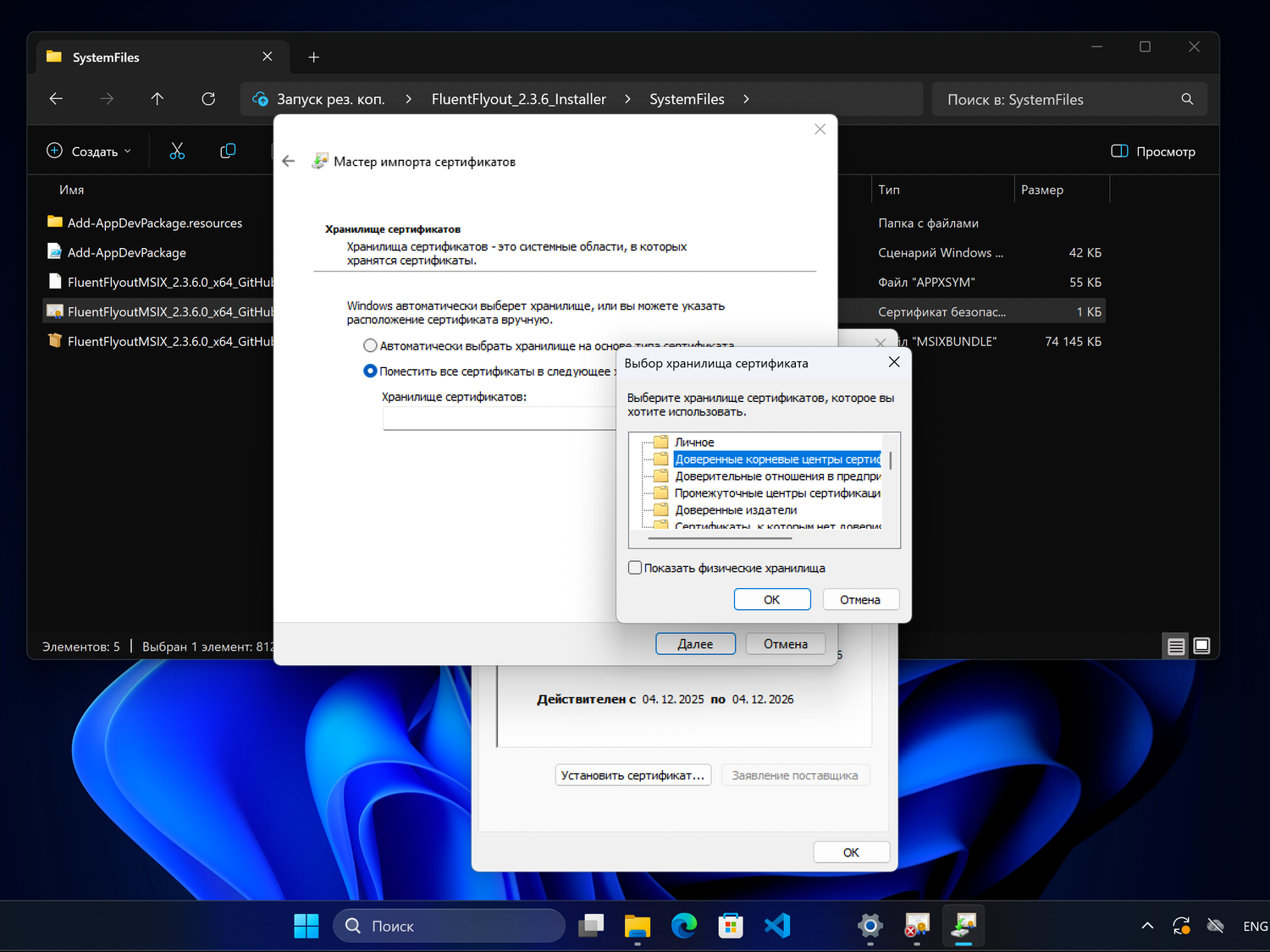Toggle the Просмотр preview pane
Viewport: 1270px width, 952px height.
(x=1153, y=151)
